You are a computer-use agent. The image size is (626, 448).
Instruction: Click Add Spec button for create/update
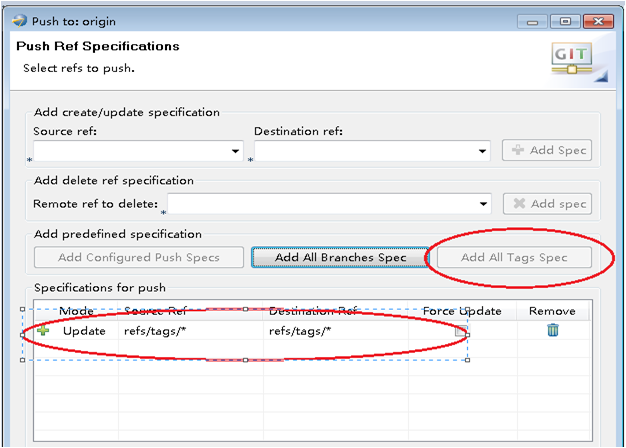[x=546, y=151]
